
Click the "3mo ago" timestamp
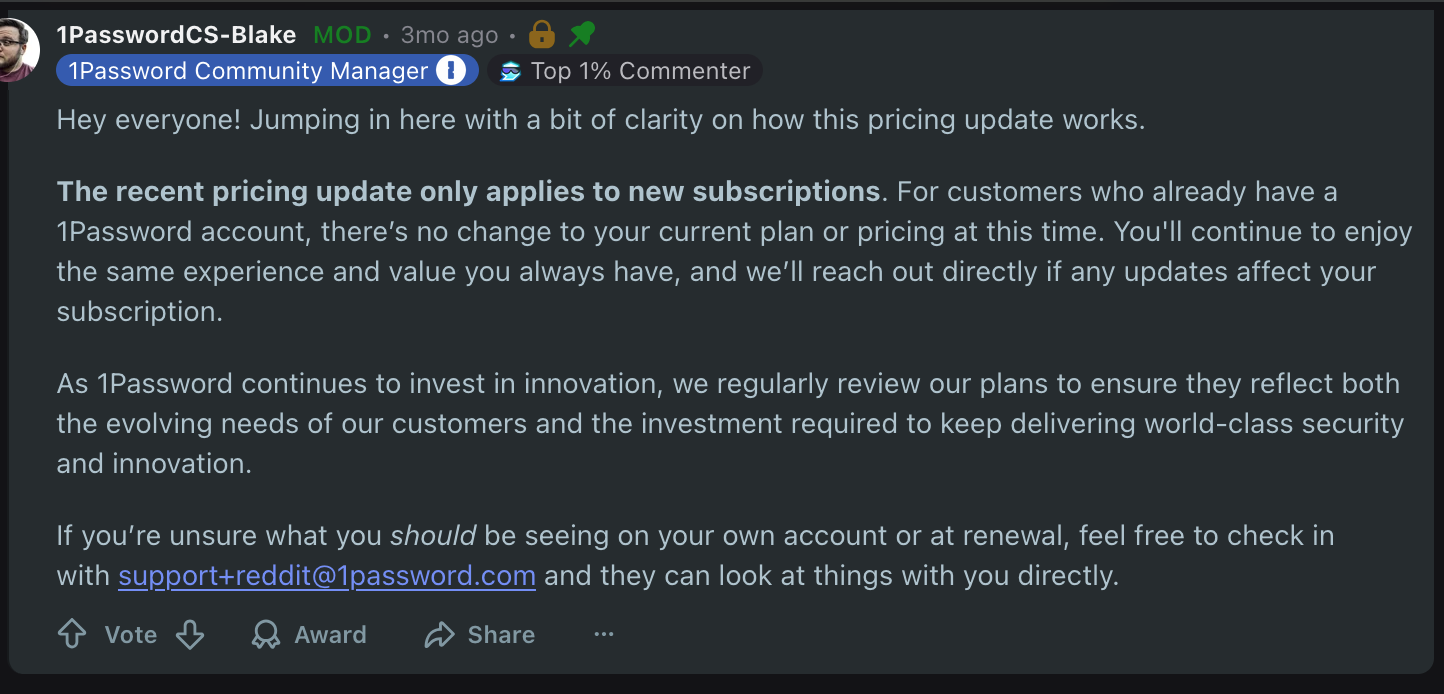(x=449, y=35)
